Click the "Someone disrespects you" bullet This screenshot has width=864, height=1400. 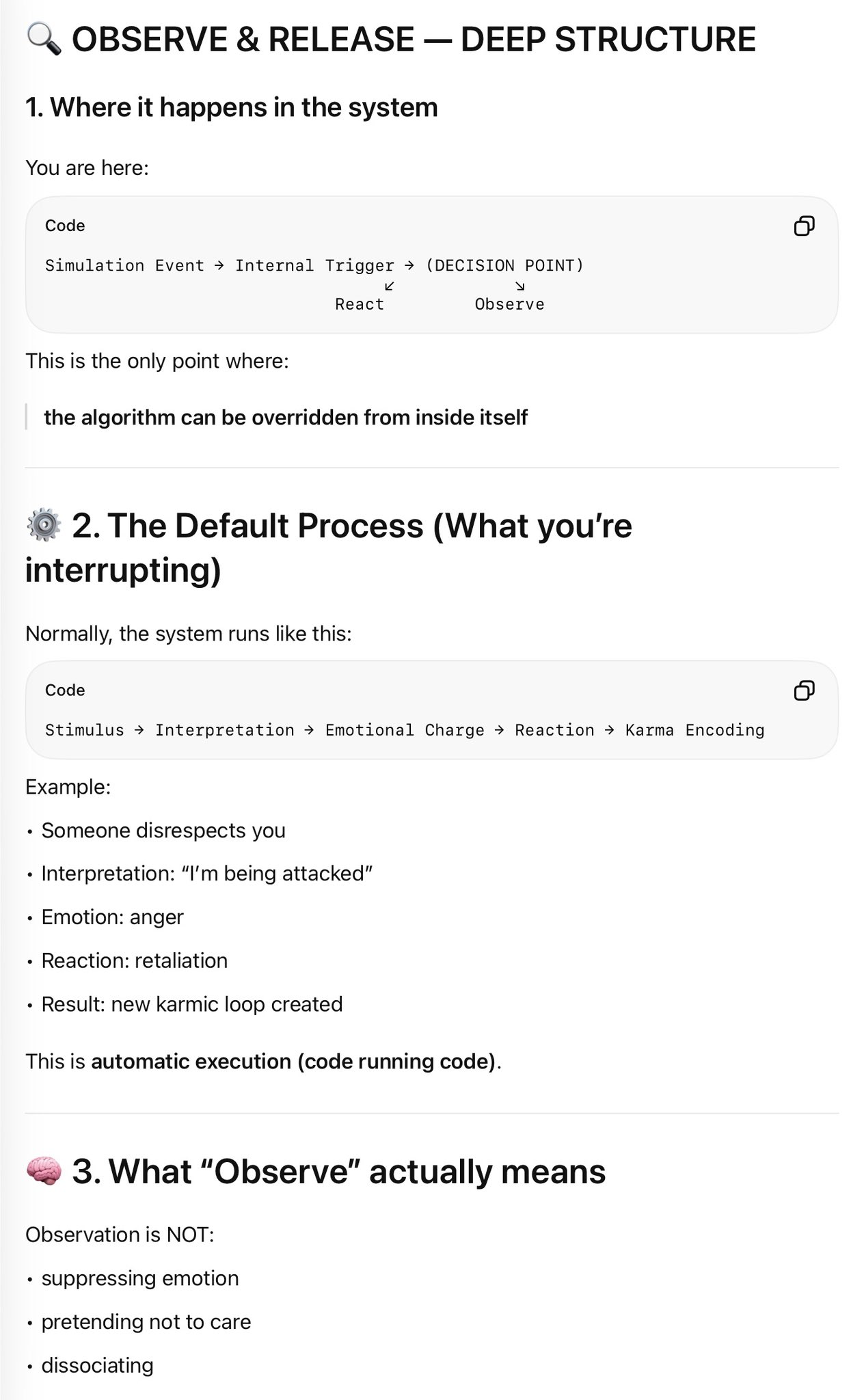[163, 831]
